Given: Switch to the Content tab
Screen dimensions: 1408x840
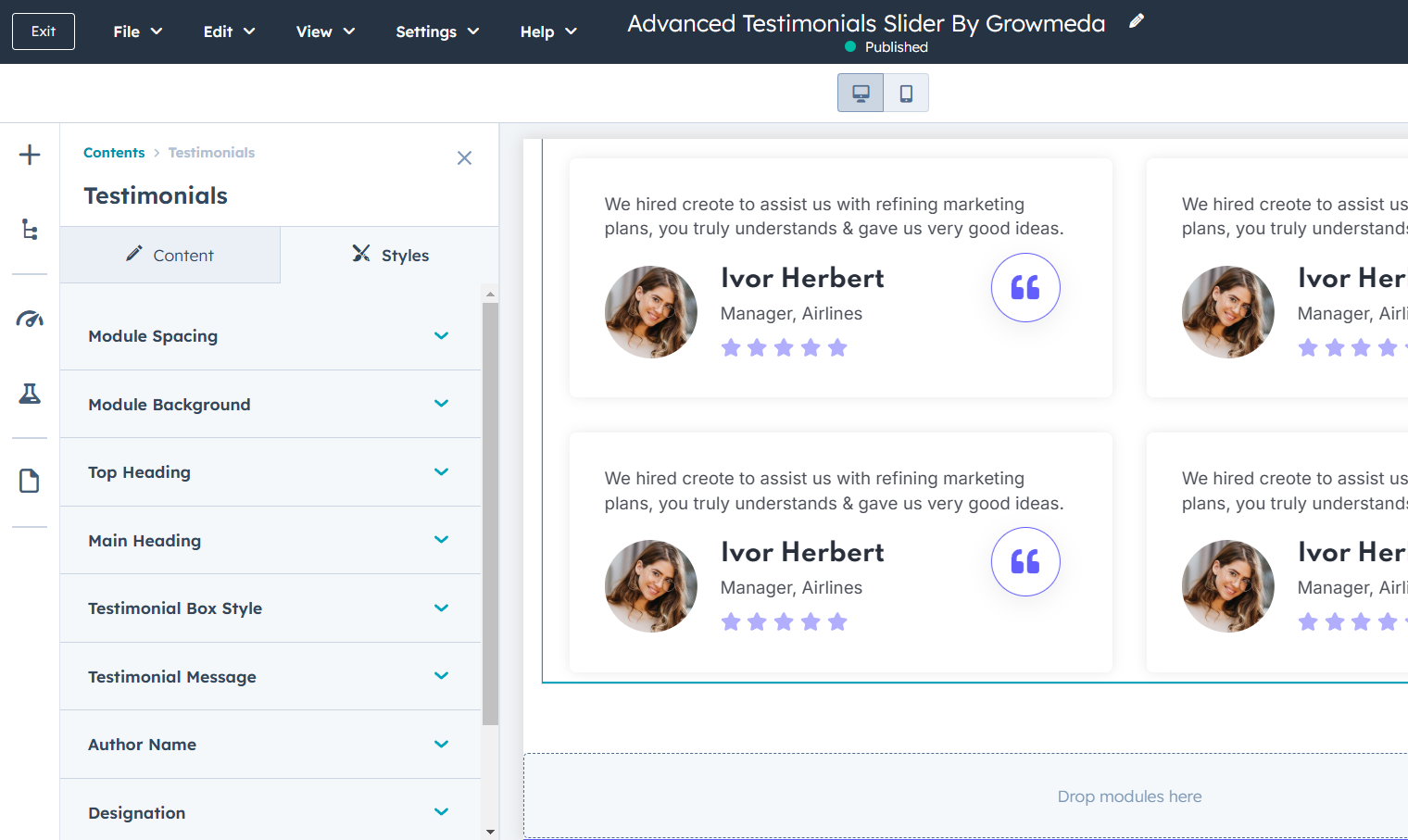Looking at the screenshot, I should coord(170,256).
